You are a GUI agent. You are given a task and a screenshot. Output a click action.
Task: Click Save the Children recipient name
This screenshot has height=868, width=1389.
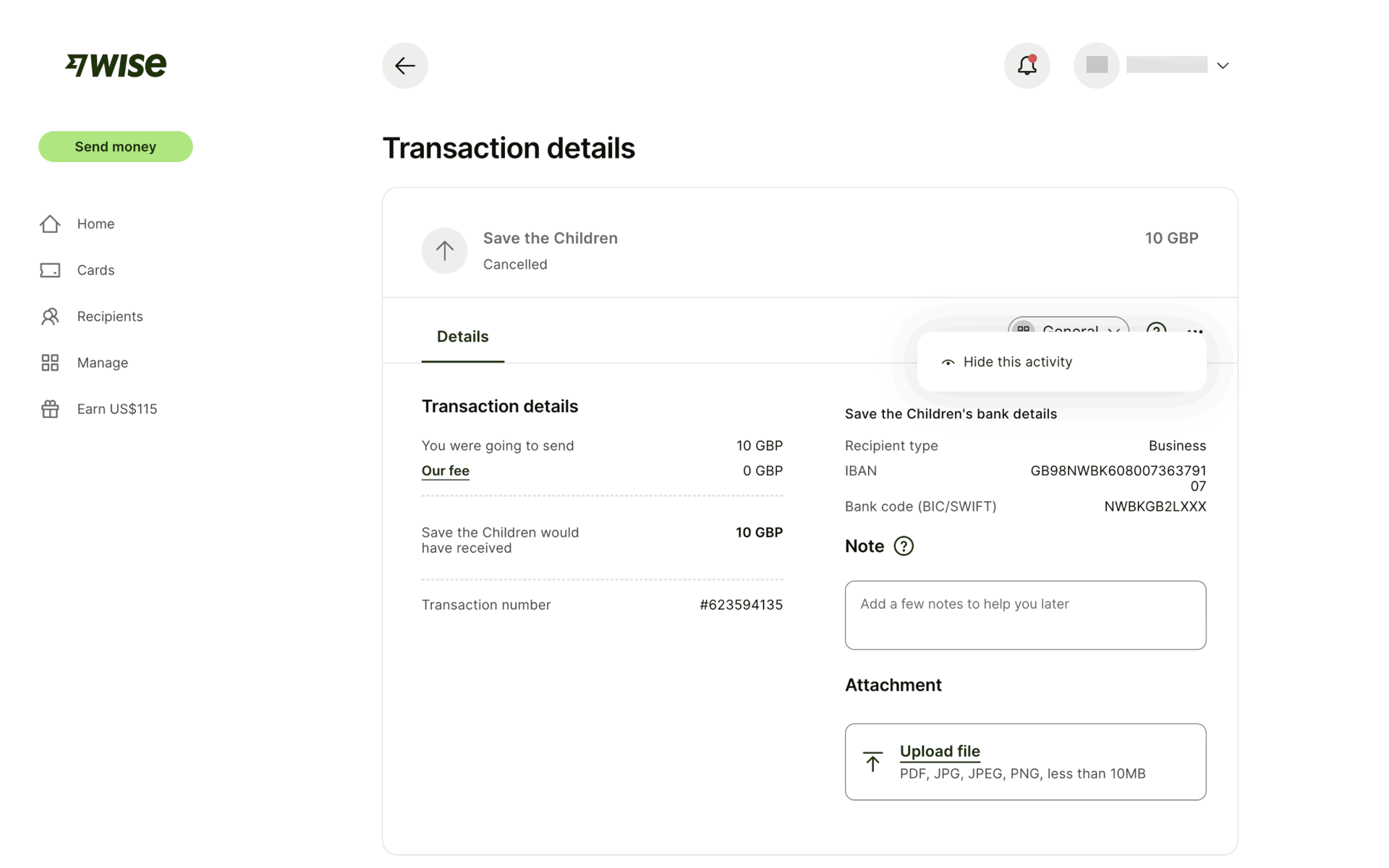point(551,238)
